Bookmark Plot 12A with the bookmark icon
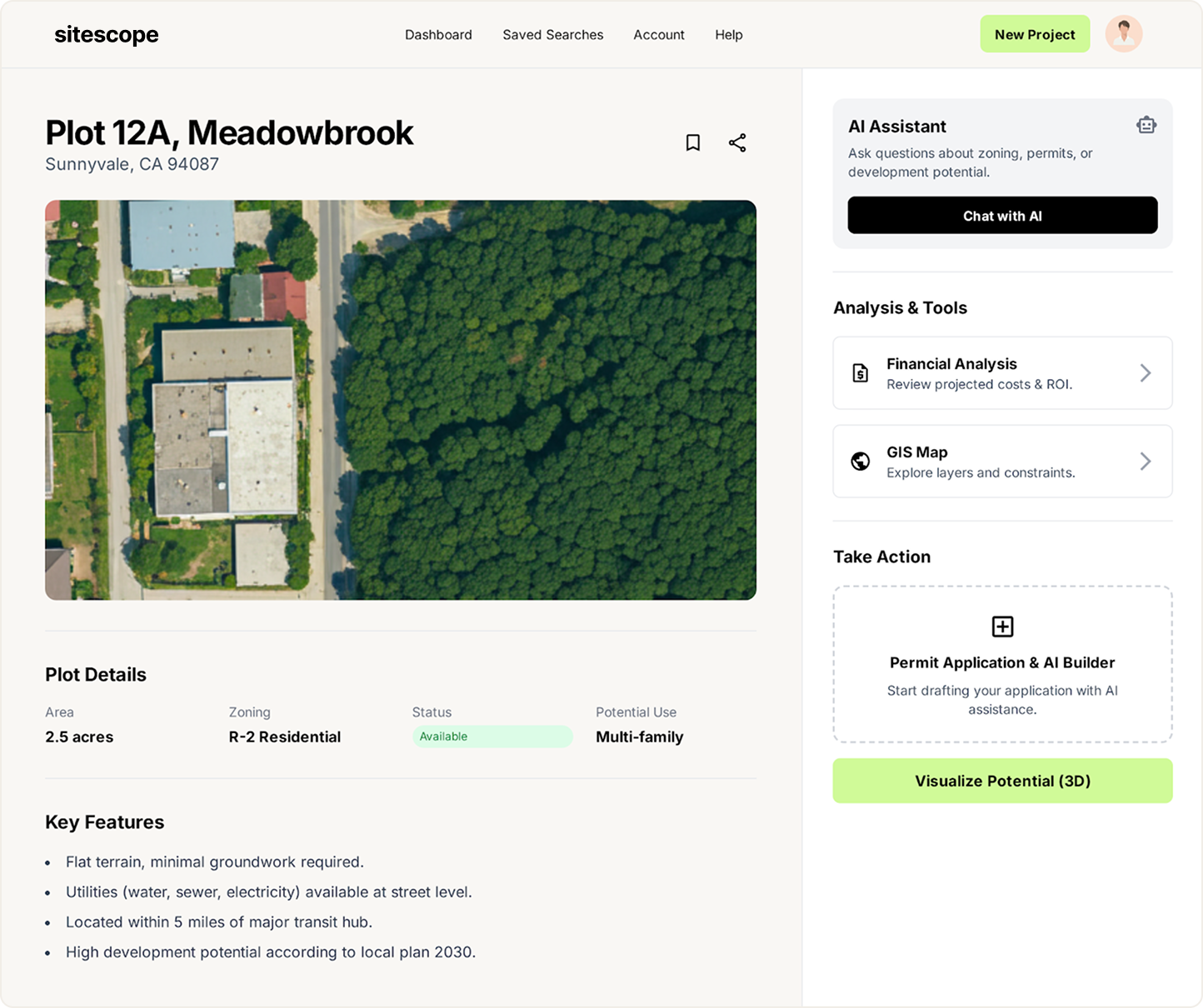 click(692, 143)
